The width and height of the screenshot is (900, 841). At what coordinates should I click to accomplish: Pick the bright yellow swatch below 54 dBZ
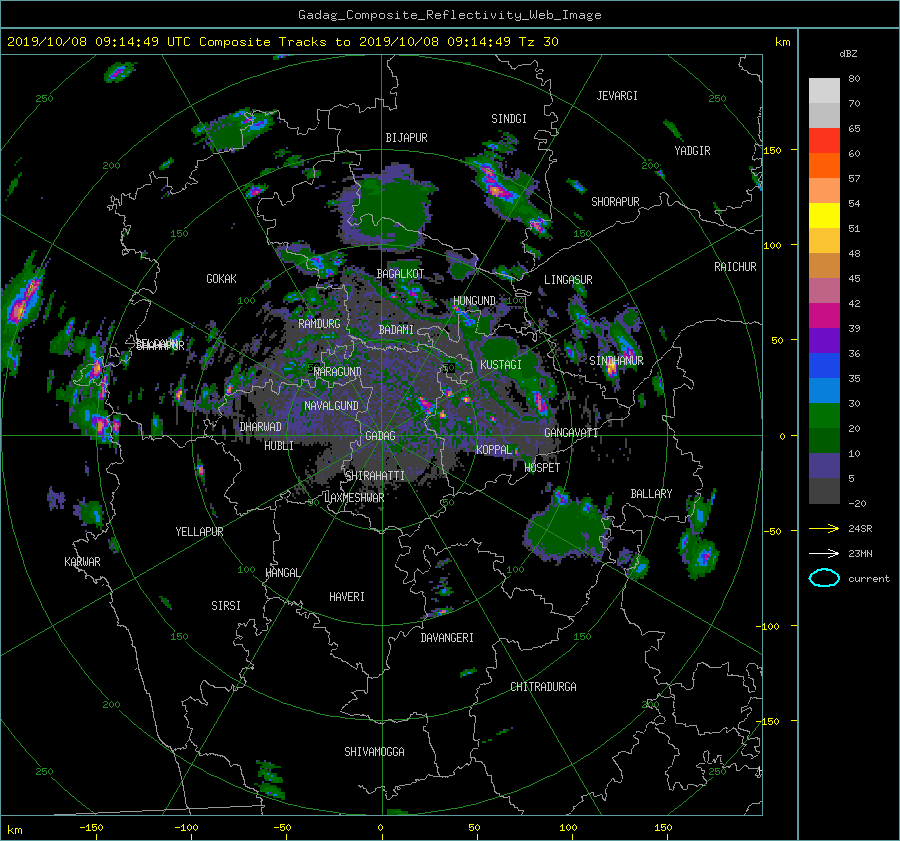click(x=824, y=215)
